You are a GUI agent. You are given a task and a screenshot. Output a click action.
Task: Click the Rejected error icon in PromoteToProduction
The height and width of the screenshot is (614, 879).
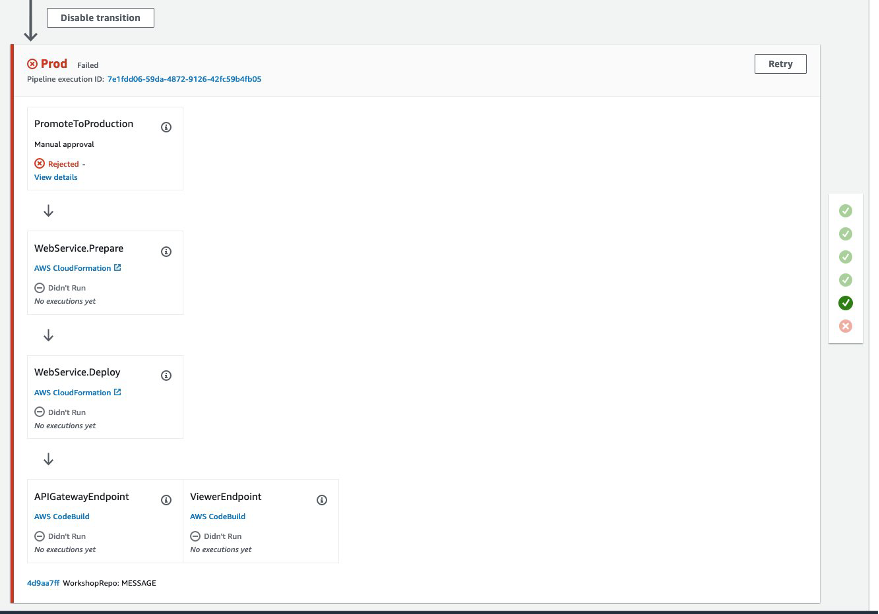[x=40, y=163]
